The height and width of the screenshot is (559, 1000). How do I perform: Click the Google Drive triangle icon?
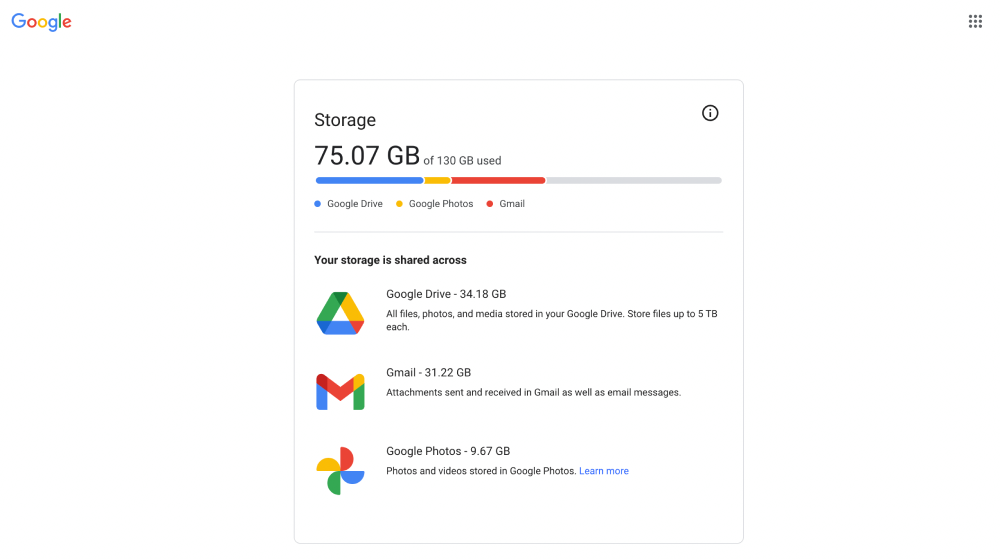pos(341,313)
